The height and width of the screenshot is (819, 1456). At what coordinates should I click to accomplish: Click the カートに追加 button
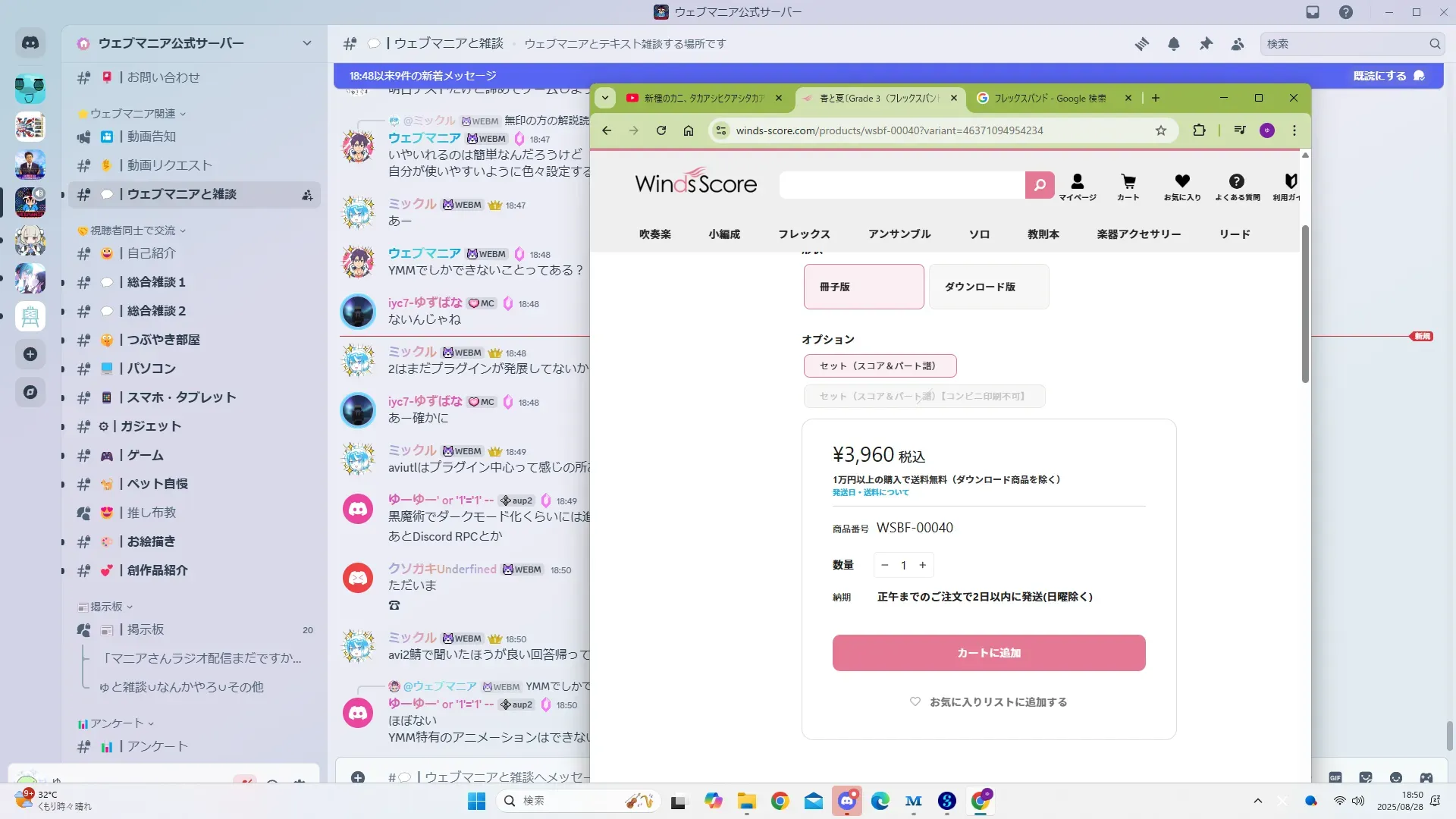click(x=988, y=653)
